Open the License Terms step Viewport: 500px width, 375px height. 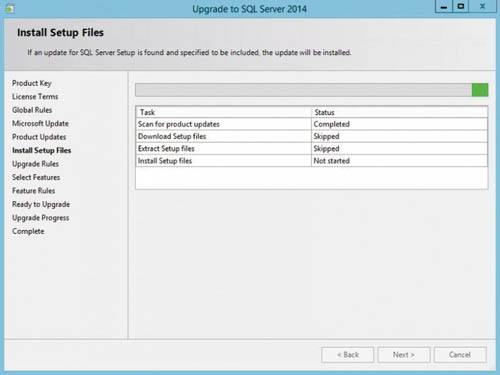(35, 97)
